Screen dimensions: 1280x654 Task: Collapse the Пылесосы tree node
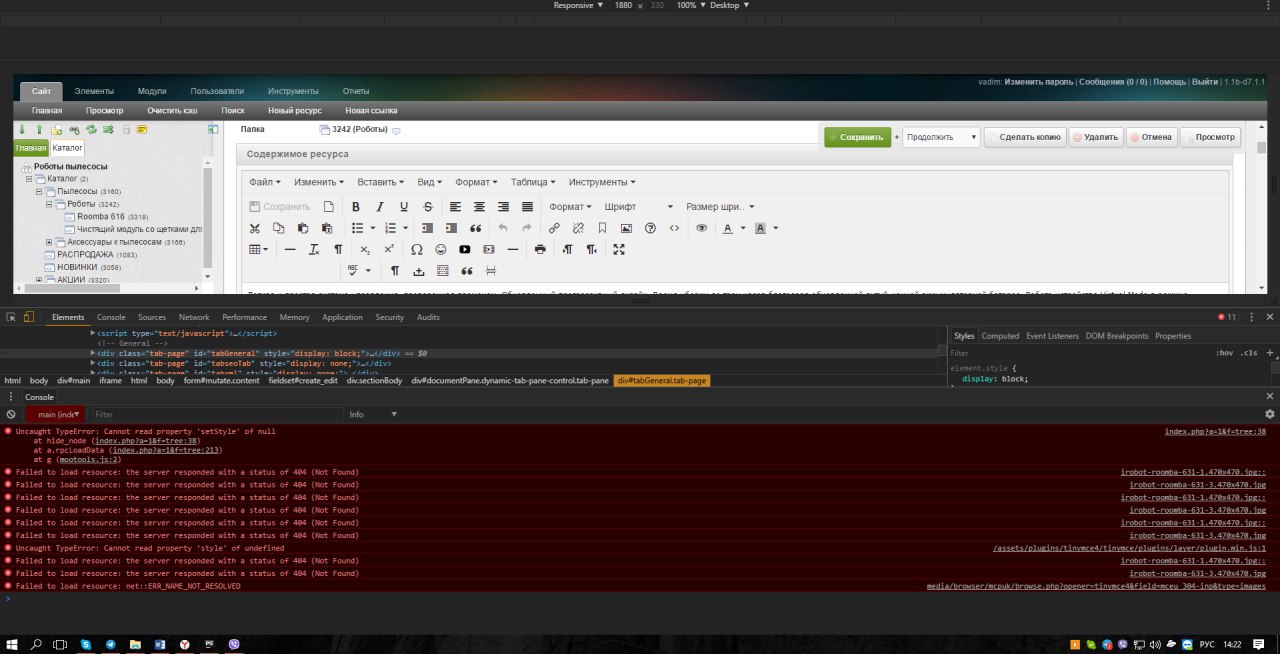coord(39,191)
